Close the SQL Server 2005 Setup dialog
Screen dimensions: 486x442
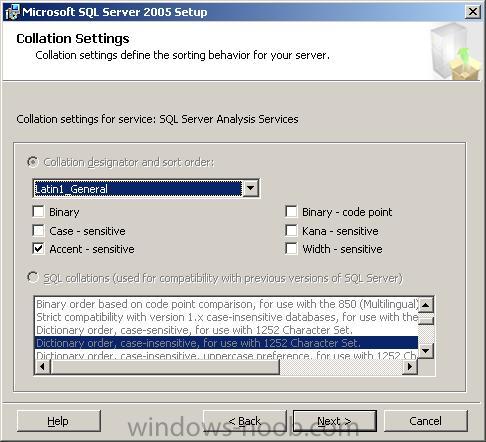(473, 12)
